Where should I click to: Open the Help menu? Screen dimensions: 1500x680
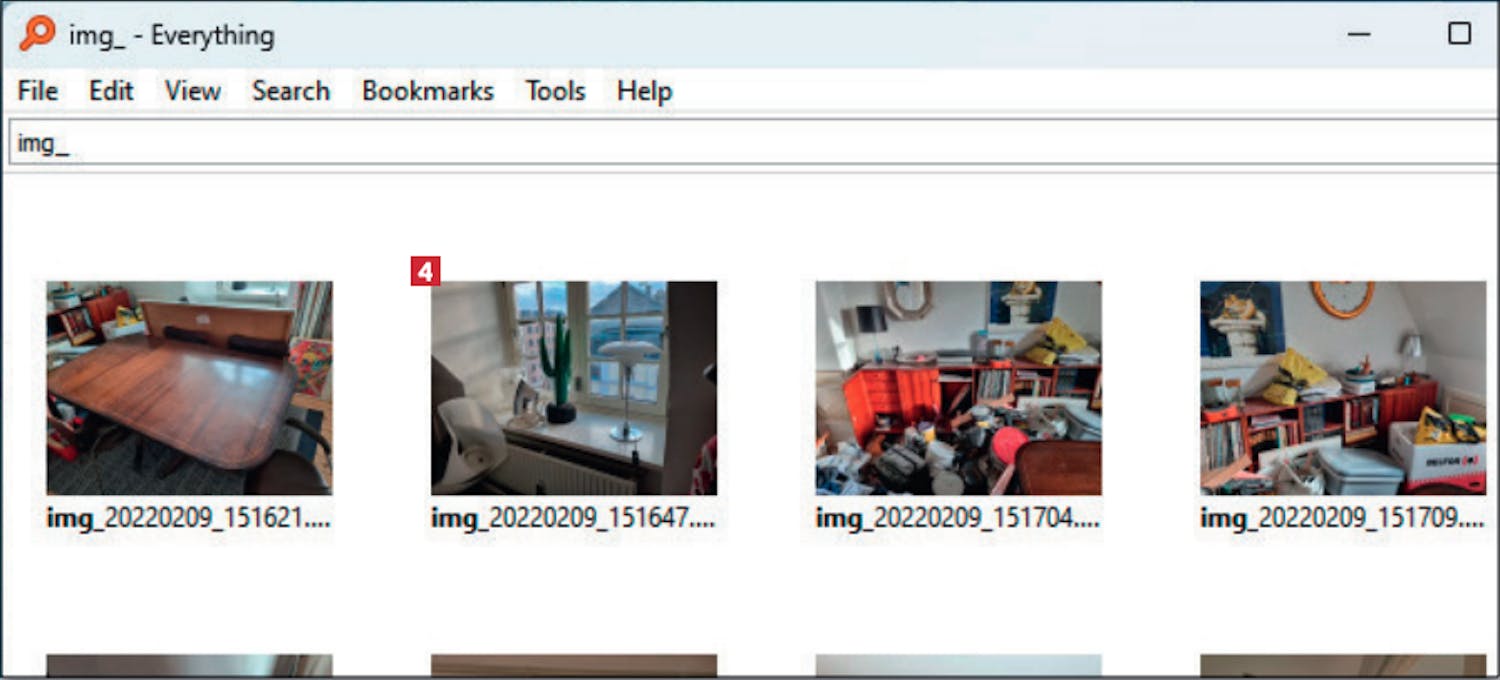pyautogui.click(x=644, y=91)
